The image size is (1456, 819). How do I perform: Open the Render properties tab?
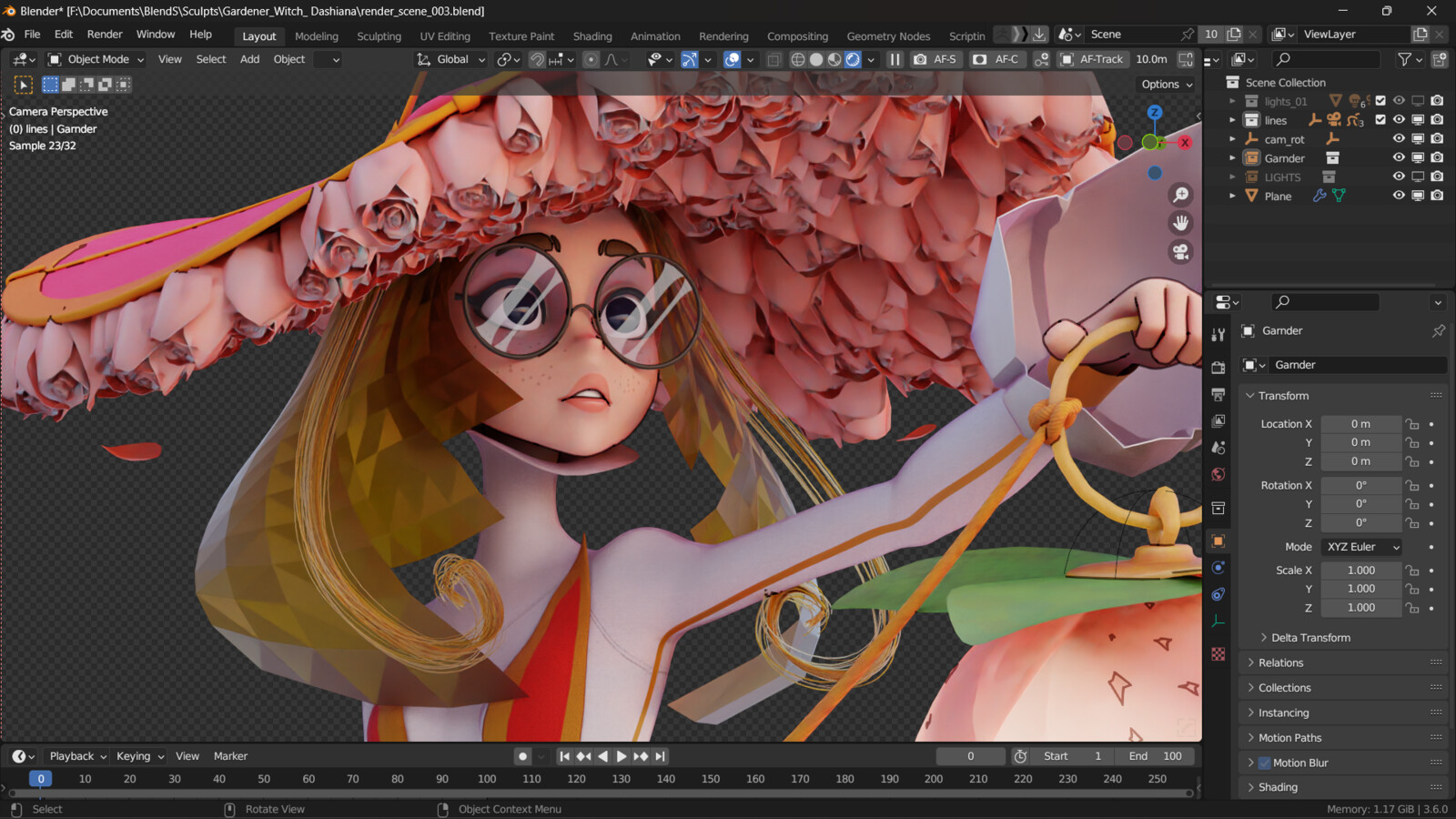pyautogui.click(x=1218, y=368)
